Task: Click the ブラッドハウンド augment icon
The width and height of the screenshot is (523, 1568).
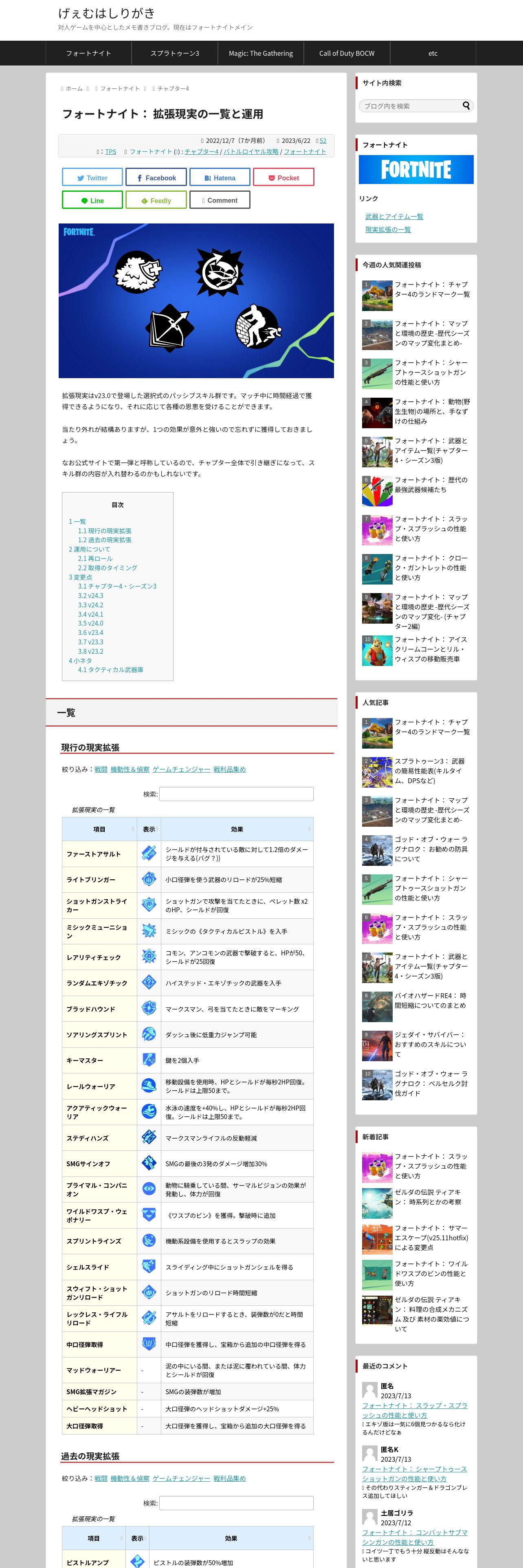Action: click(149, 1009)
